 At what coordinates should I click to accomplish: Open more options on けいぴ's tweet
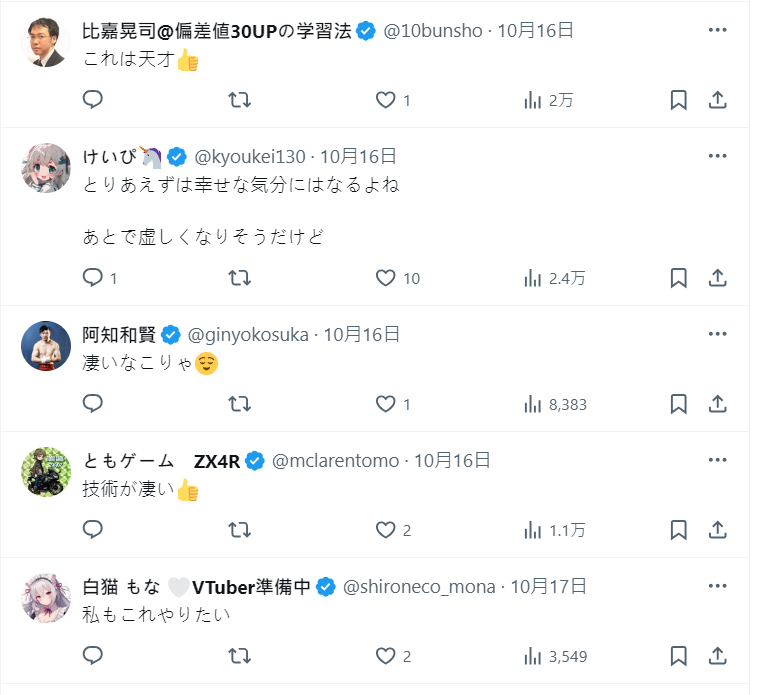(x=717, y=156)
